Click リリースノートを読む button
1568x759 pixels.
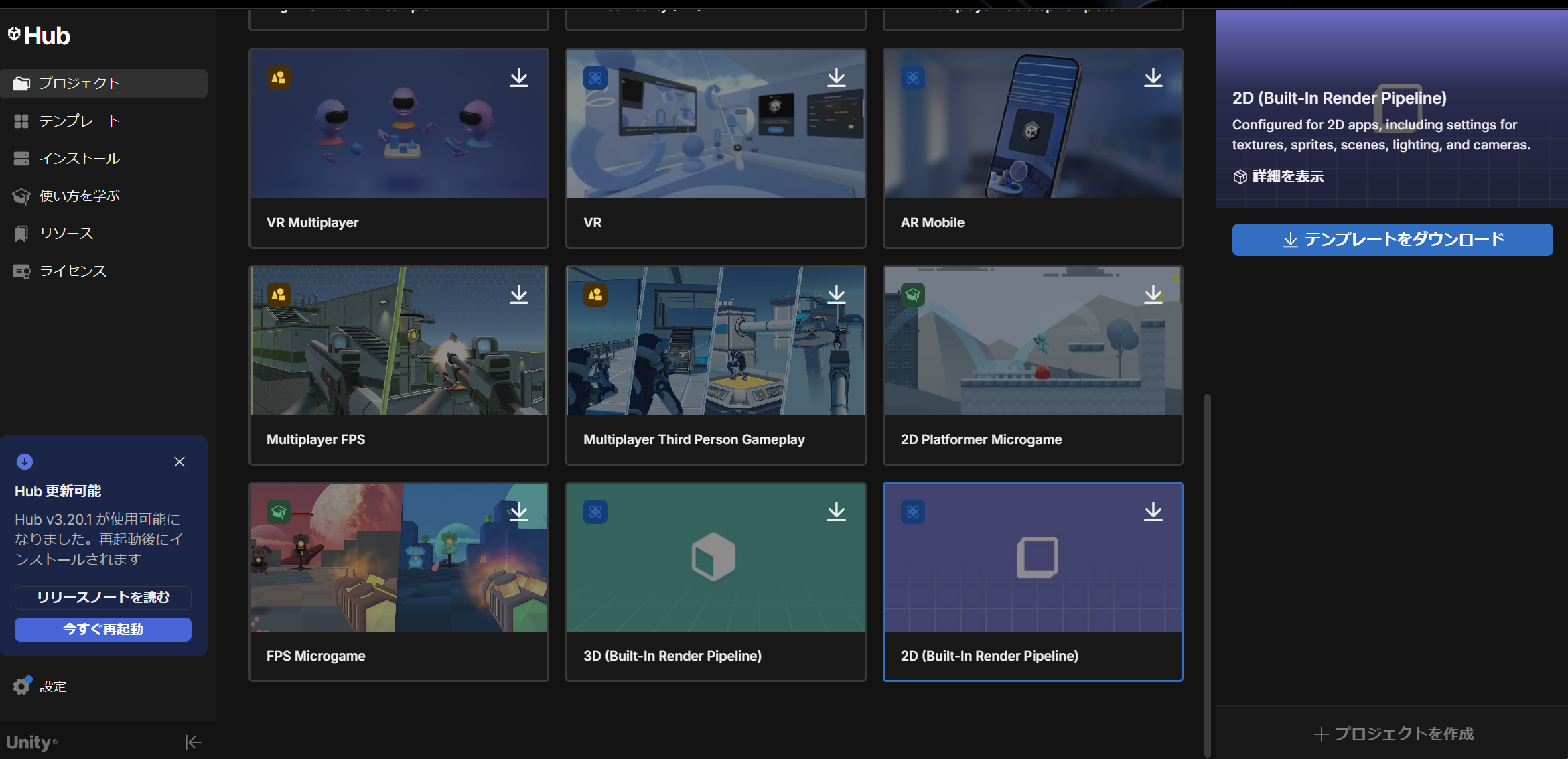[103, 598]
